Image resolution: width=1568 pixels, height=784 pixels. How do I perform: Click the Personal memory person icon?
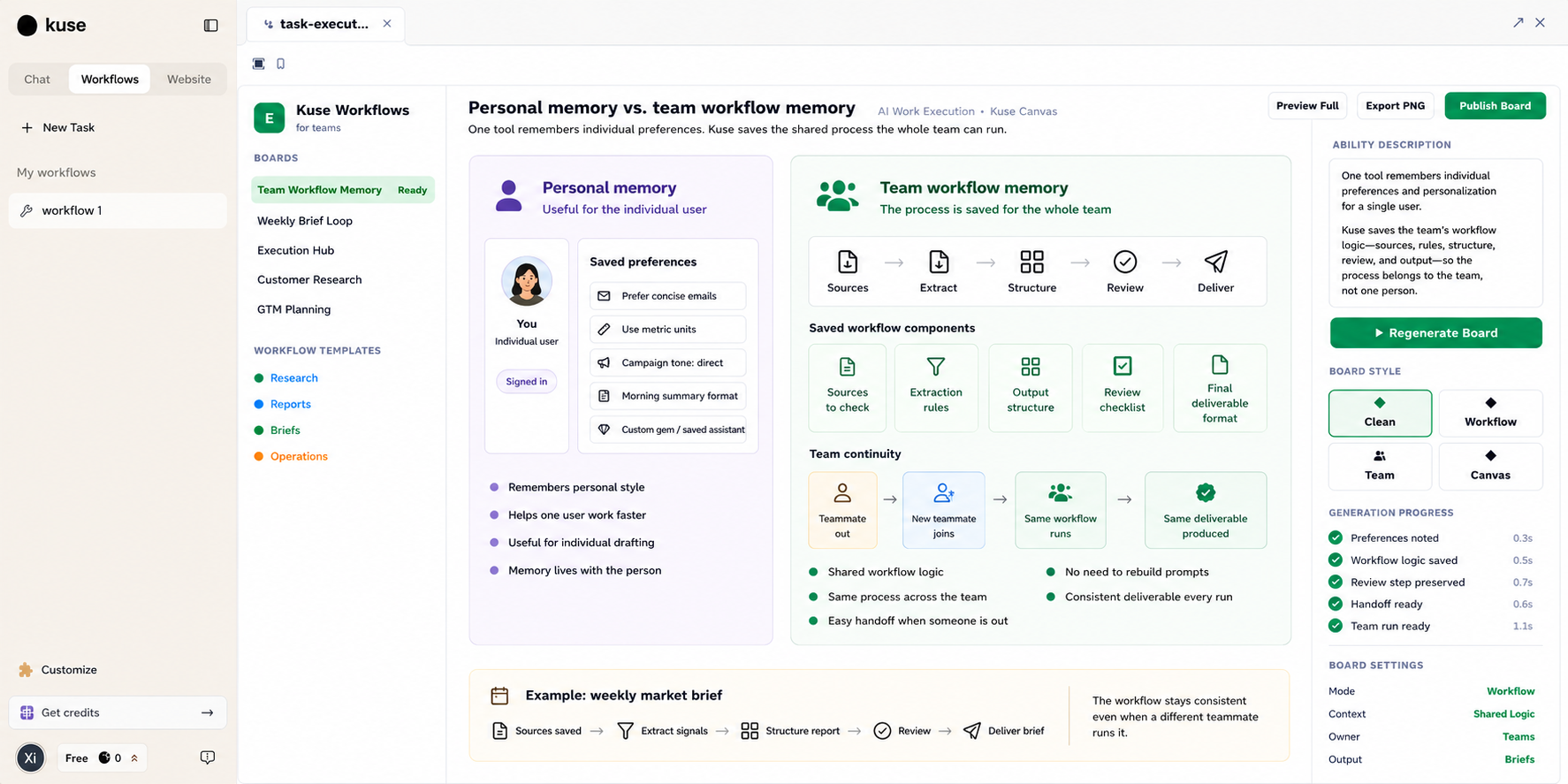(x=508, y=196)
